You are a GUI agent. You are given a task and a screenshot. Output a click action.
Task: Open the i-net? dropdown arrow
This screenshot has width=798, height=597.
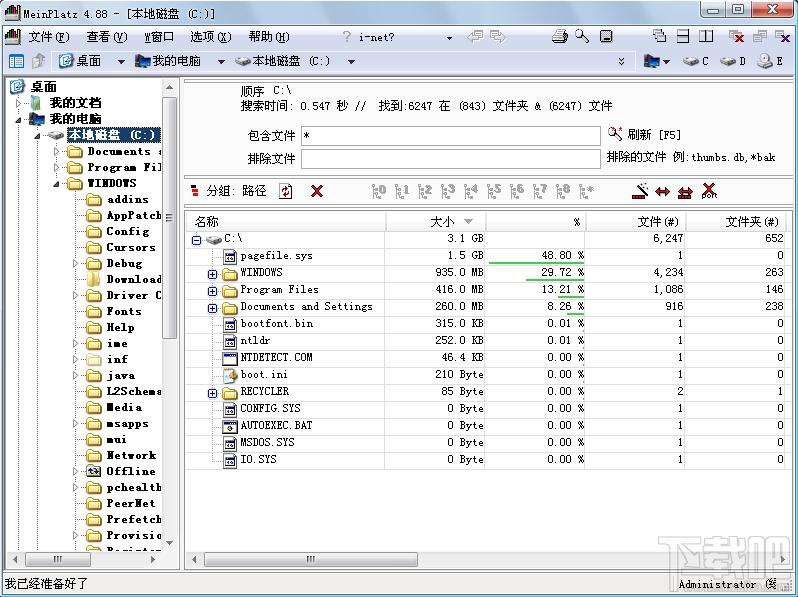coord(449,38)
